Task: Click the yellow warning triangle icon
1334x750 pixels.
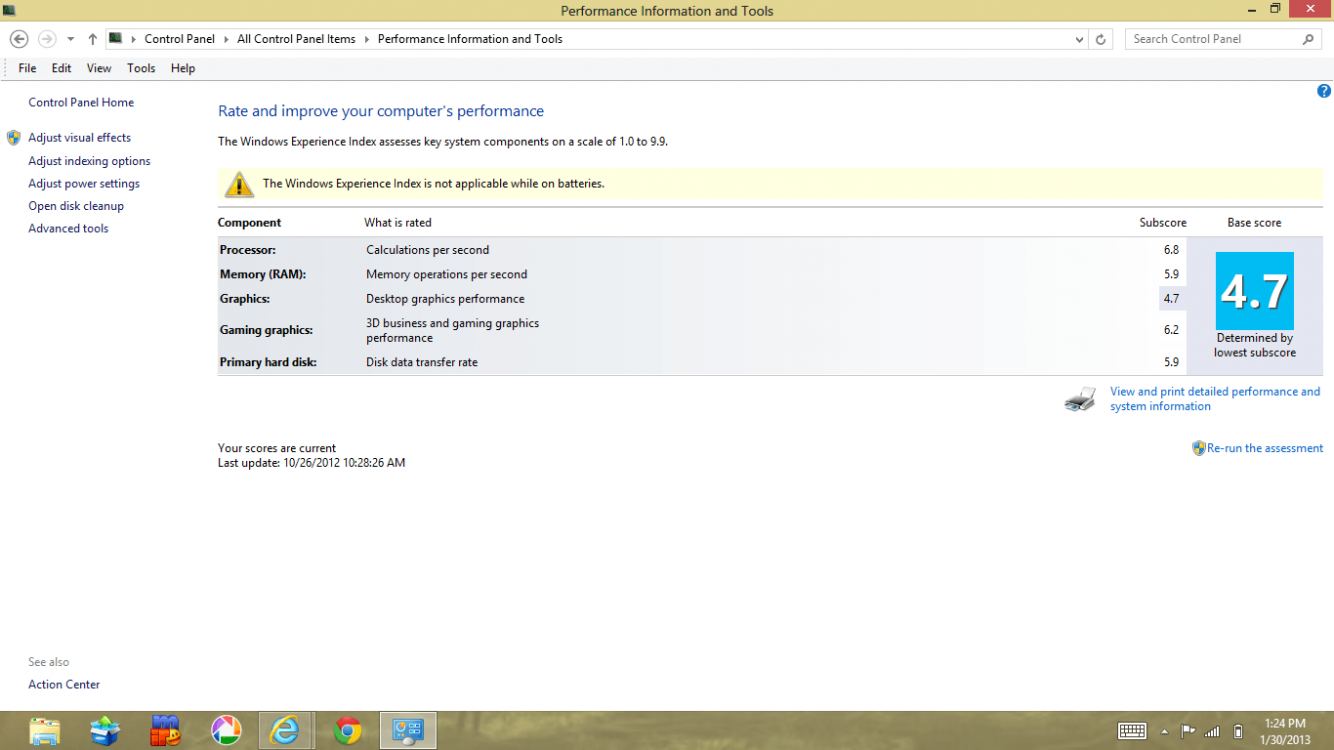Action: tap(239, 184)
